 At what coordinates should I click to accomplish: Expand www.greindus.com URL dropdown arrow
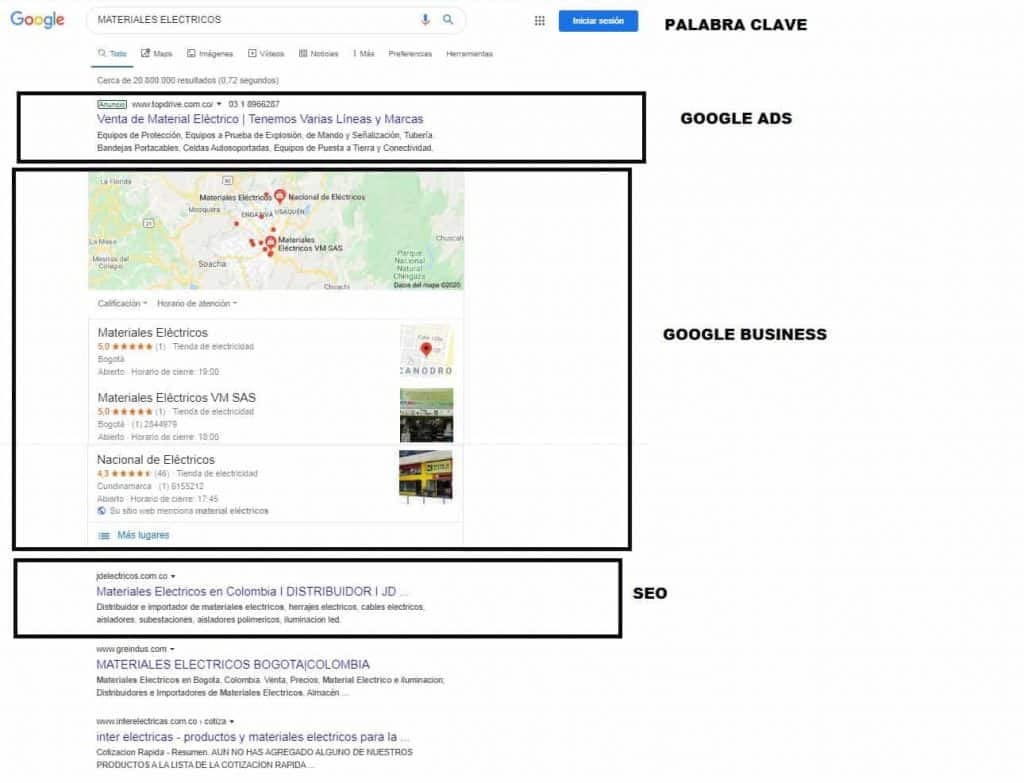click(x=172, y=649)
